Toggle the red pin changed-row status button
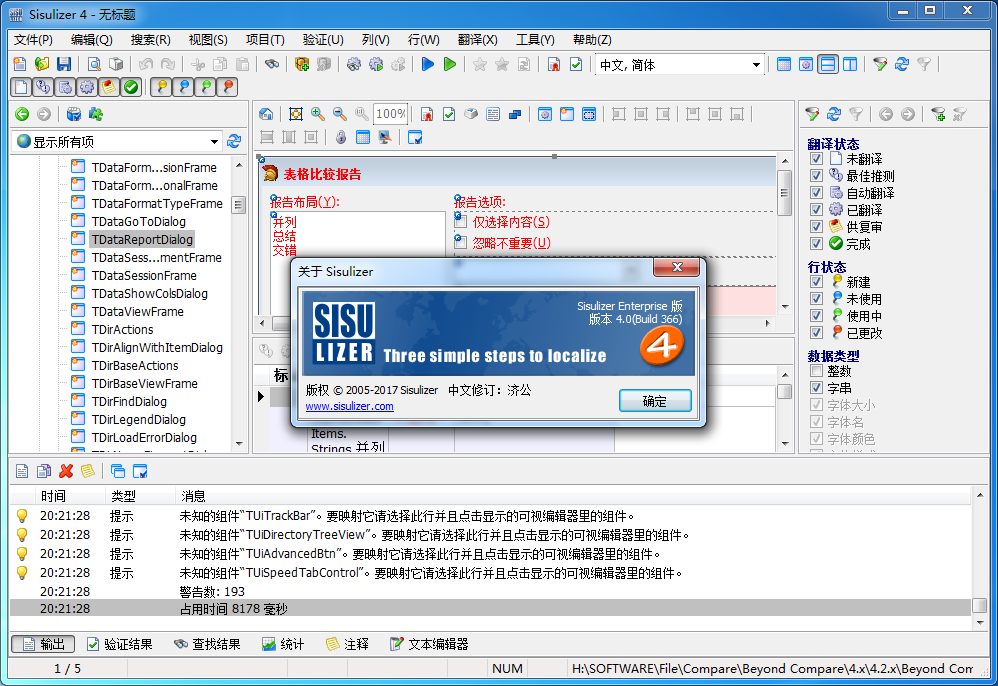This screenshot has width=998, height=686. pyautogui.click(x=228, y=87)
